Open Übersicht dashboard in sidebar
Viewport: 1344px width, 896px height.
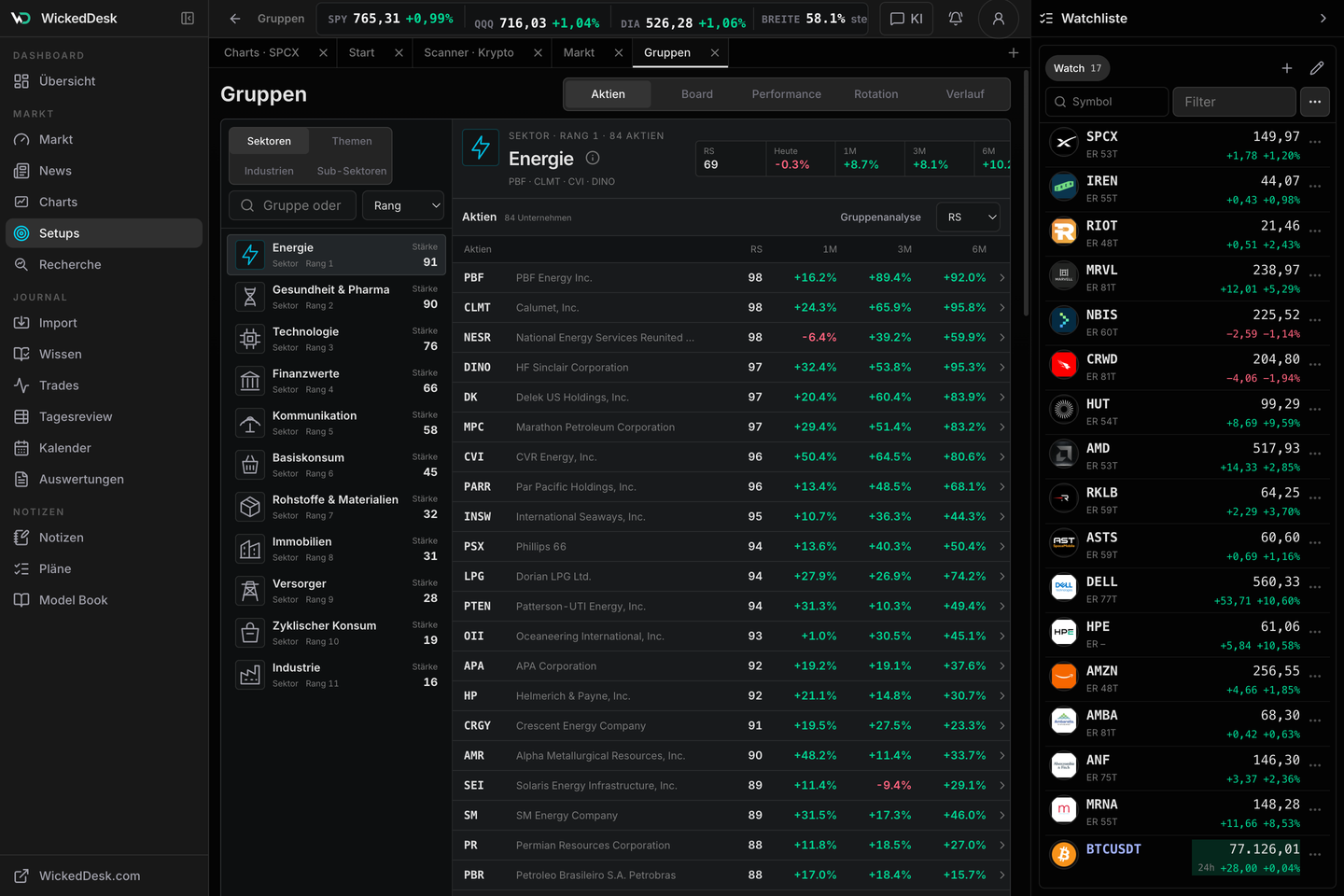(104, 81)
